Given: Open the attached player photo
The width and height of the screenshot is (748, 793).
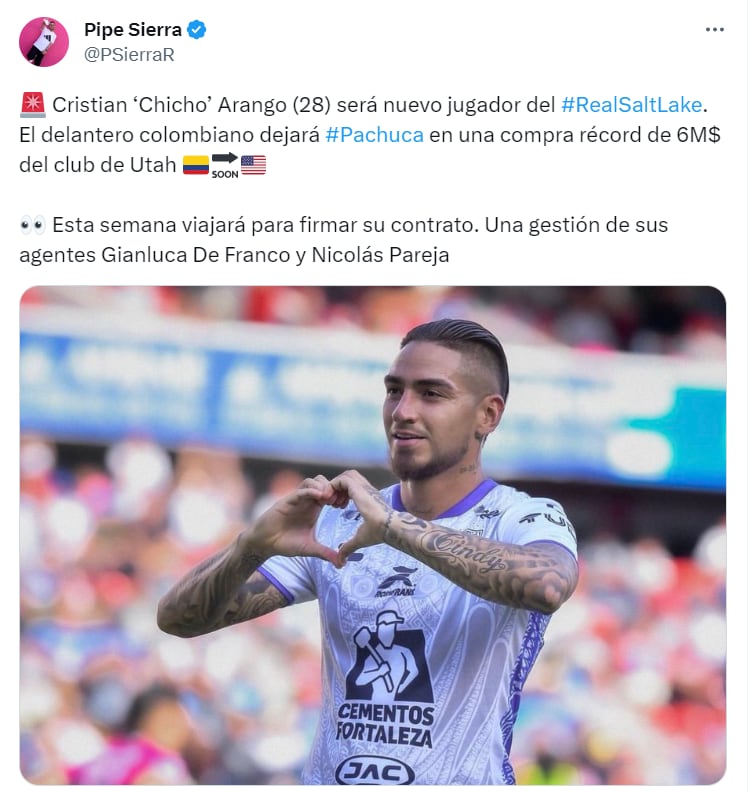Looking at the screenshot, I should [x=373, y=535].
